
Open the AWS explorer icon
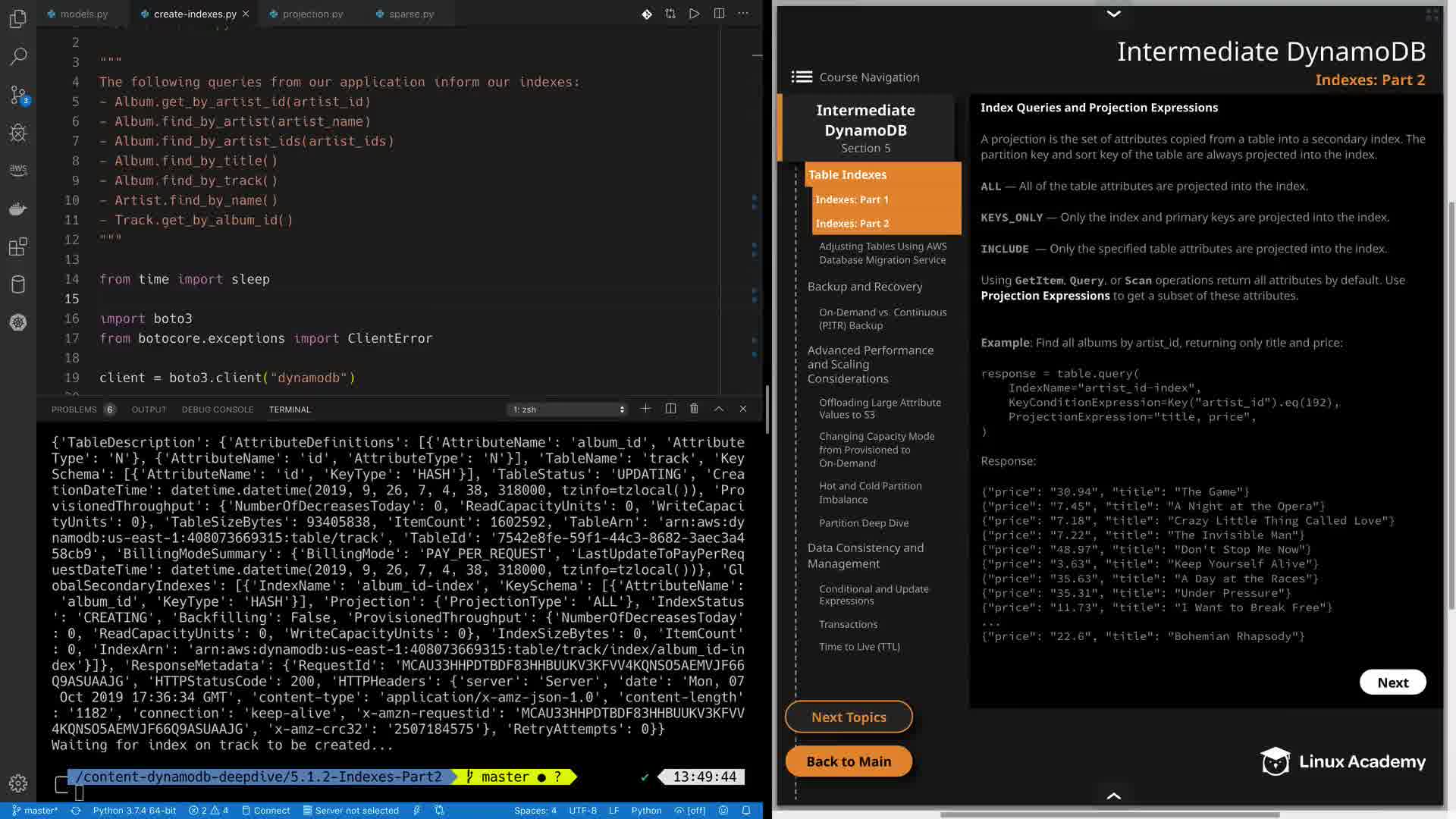click(18, 170)
